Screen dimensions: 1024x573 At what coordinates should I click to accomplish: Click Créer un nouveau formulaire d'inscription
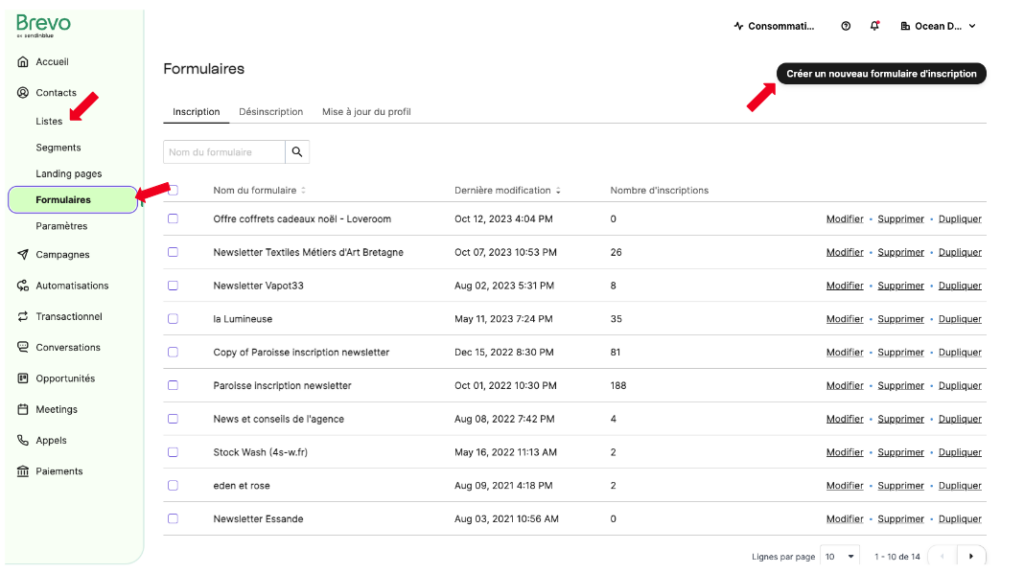tap(881, 74)
